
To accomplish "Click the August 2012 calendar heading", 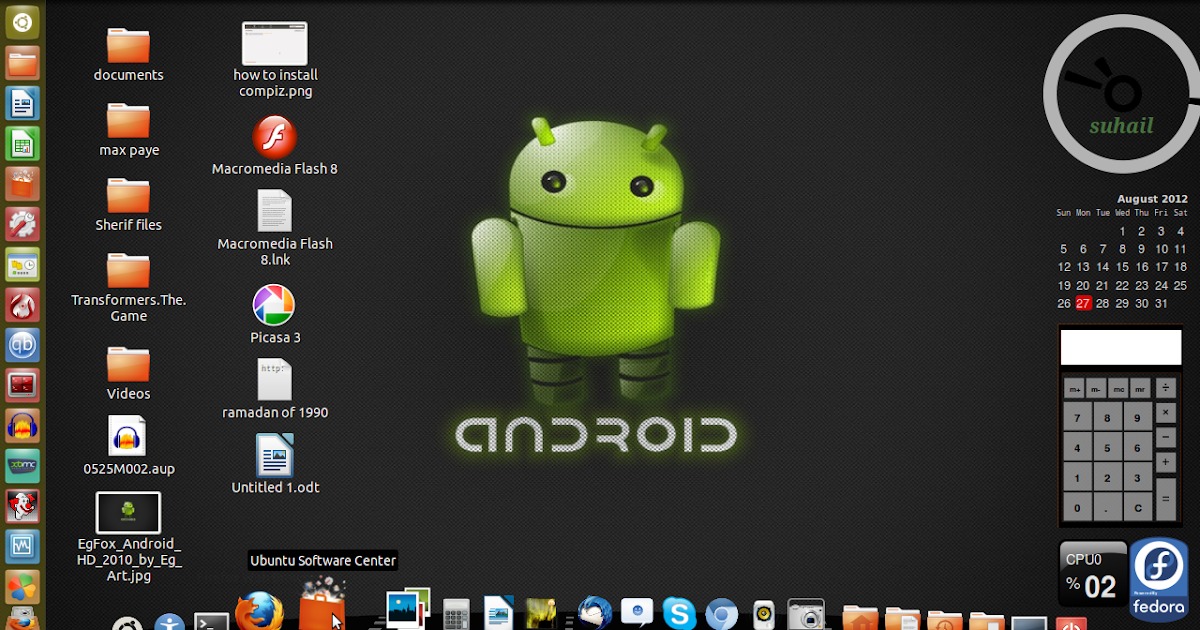I will pos(1152,199).
